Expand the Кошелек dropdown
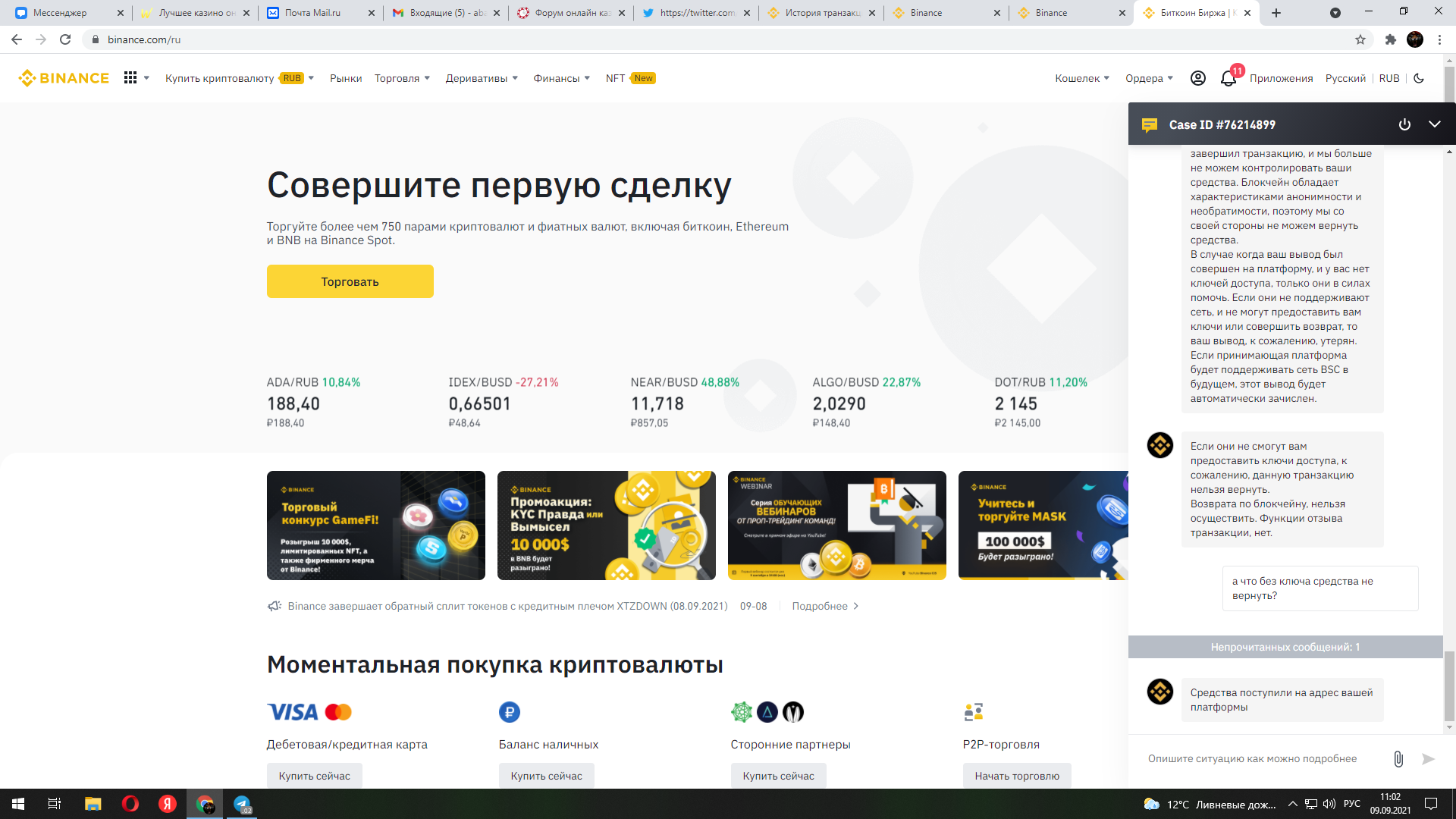This screenshot has width=1456, height=819. [1082, 78]
